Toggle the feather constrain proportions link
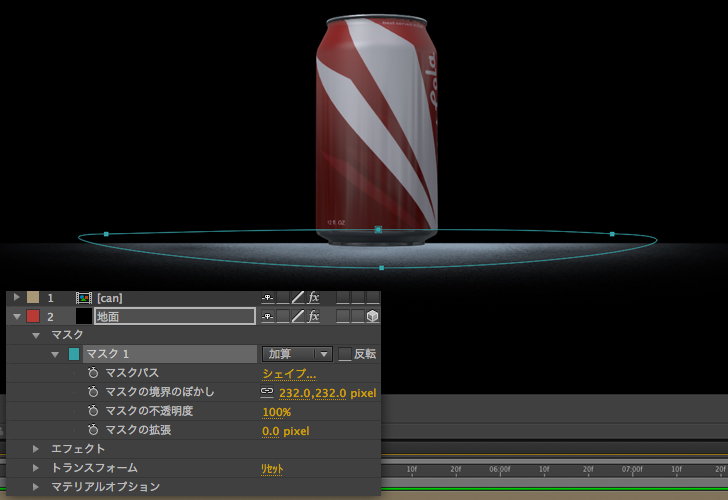Viewport: 728px width, 500px height. 267,392
